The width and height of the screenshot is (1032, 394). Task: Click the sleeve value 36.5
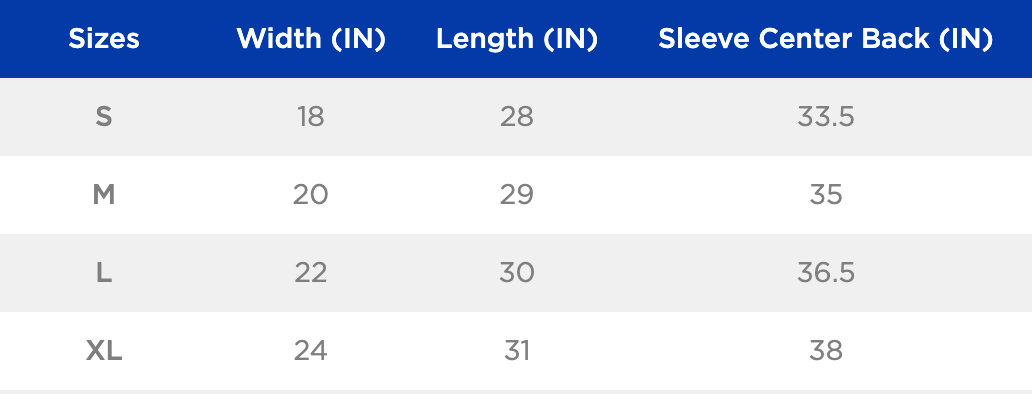click(x=825, y=272)
